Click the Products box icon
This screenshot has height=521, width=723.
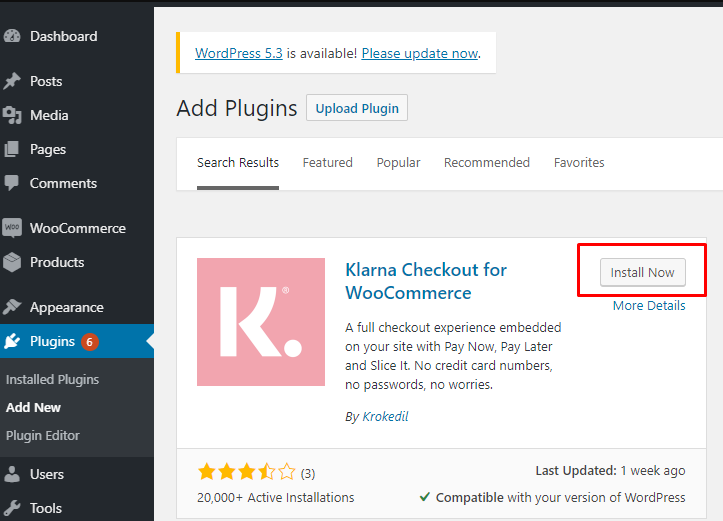click(x=12, y=263)
